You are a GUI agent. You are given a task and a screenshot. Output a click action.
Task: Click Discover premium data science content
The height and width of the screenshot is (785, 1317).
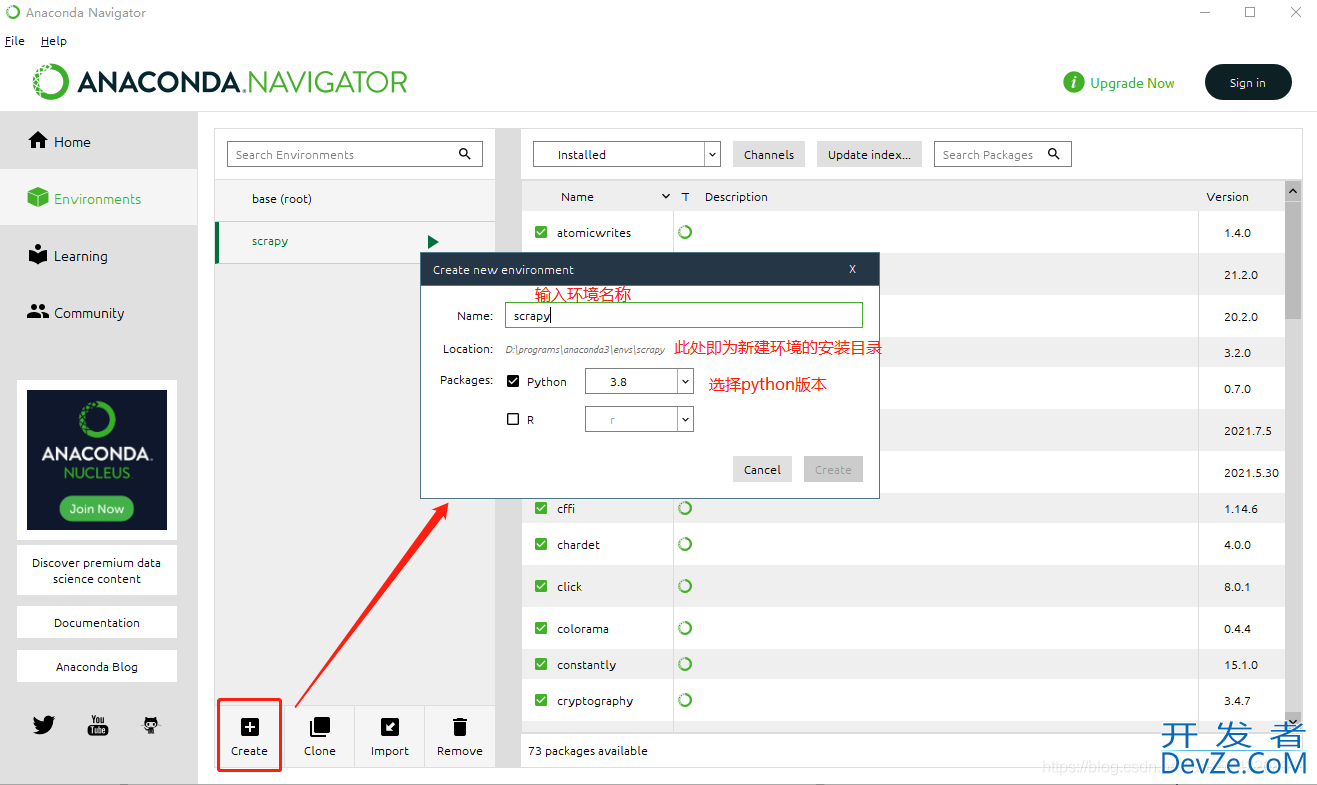(97, 570)
